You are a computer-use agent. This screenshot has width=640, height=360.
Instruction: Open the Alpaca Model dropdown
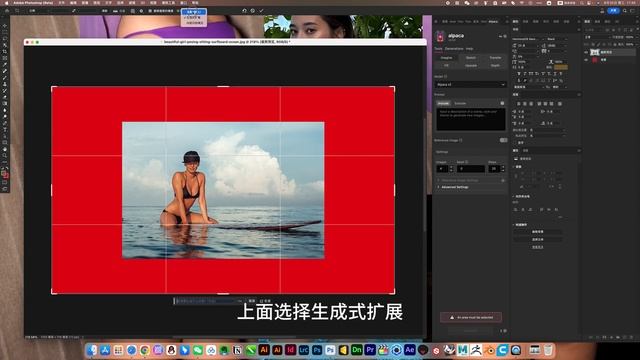471,84
